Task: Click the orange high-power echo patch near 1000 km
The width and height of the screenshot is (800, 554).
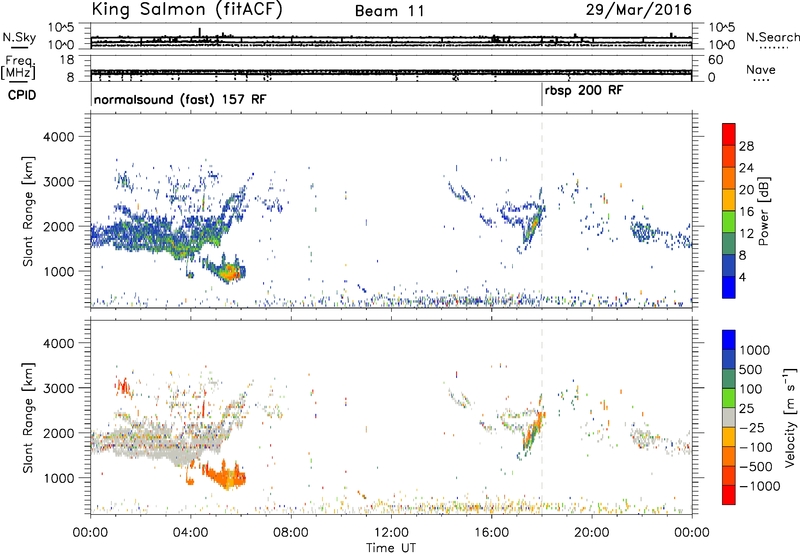Action: (x=229, y=272)
